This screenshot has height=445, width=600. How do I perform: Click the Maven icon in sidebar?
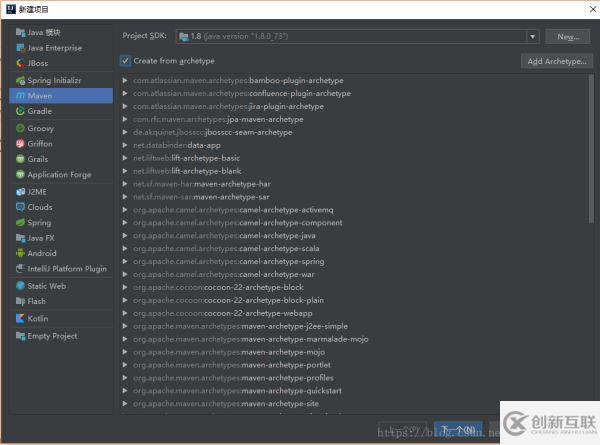pyautogui.click(x=20, y=96)
